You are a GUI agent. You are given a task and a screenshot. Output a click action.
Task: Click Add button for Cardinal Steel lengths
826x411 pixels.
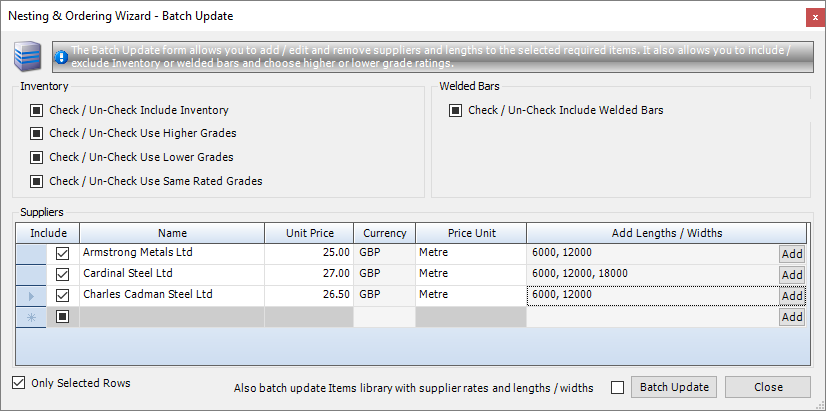pos(791,275)
